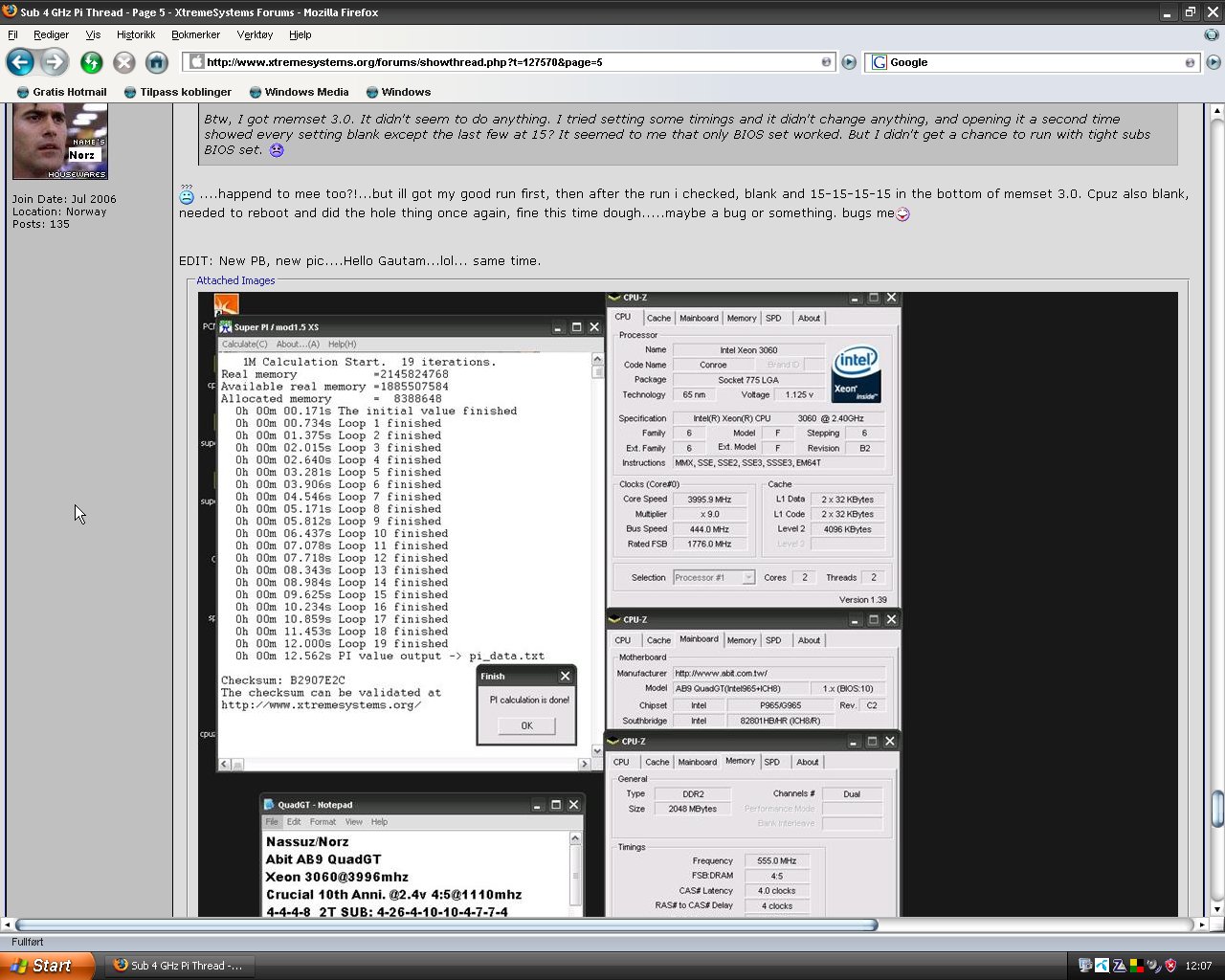Reload the page with the green refresh icon
The image size is (1225, 980).
[91, 62]
